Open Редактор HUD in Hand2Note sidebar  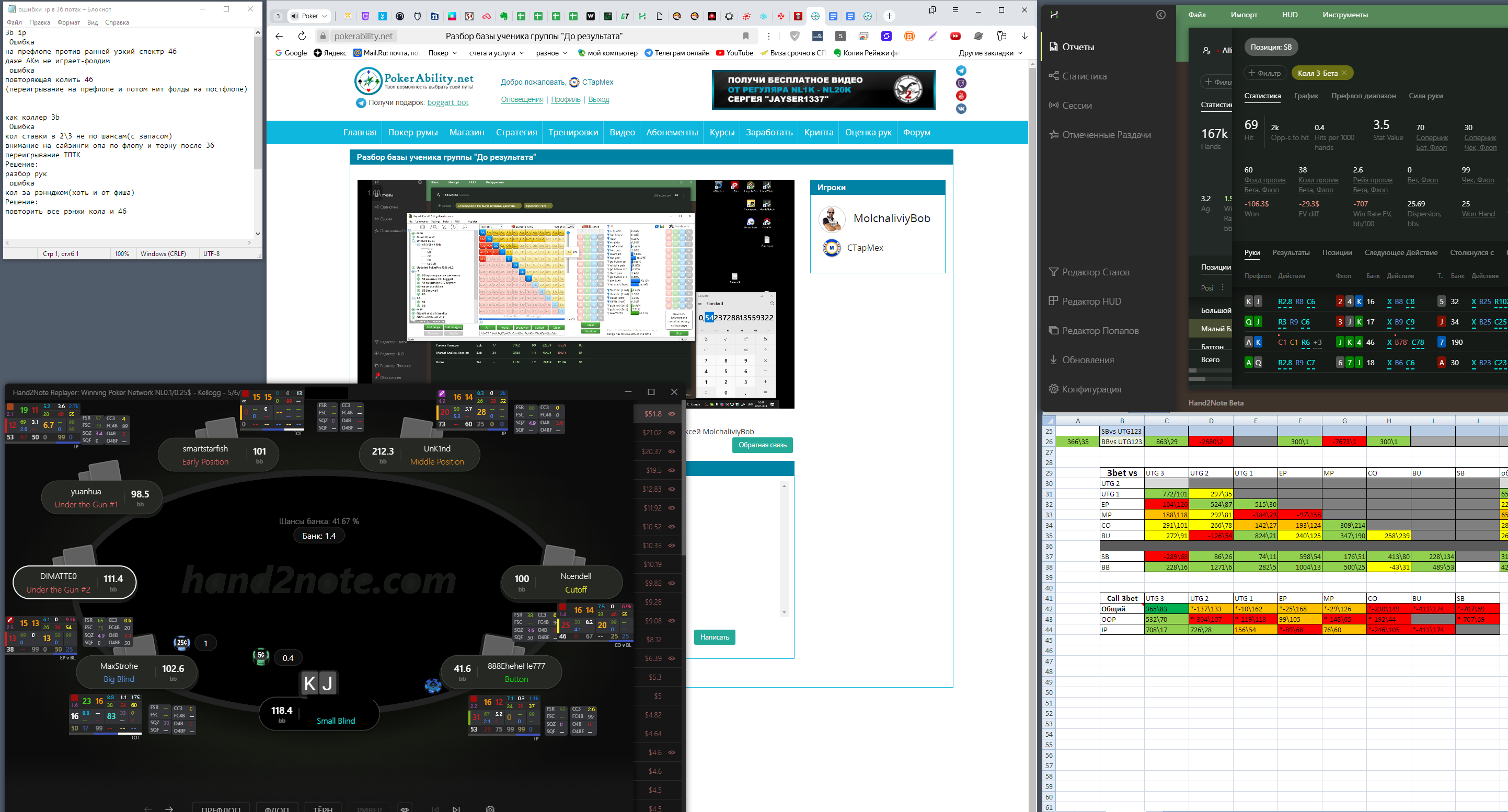pos(1085,301)
